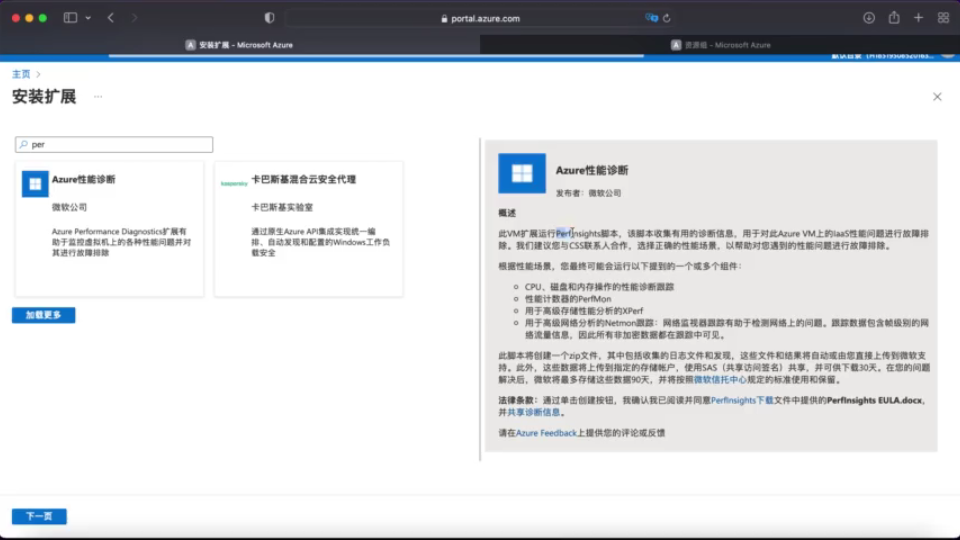Switch to the 资源组 - Microsoft Azure tab
This screenshot has width=960, height=540.
tap(720, 45)
